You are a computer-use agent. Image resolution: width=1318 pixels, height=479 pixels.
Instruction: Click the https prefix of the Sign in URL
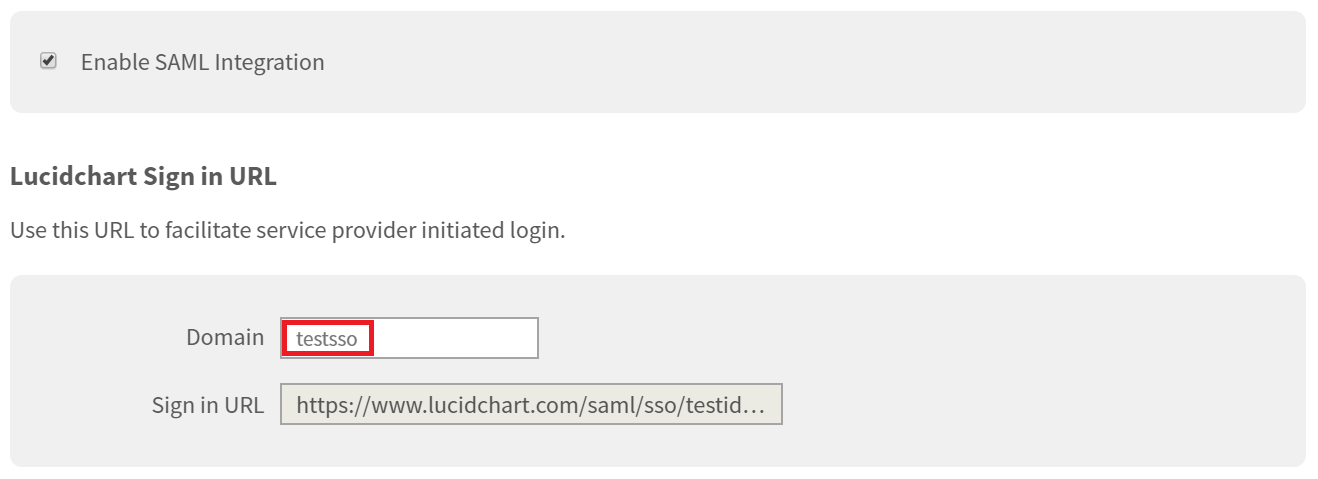point(321,405)
